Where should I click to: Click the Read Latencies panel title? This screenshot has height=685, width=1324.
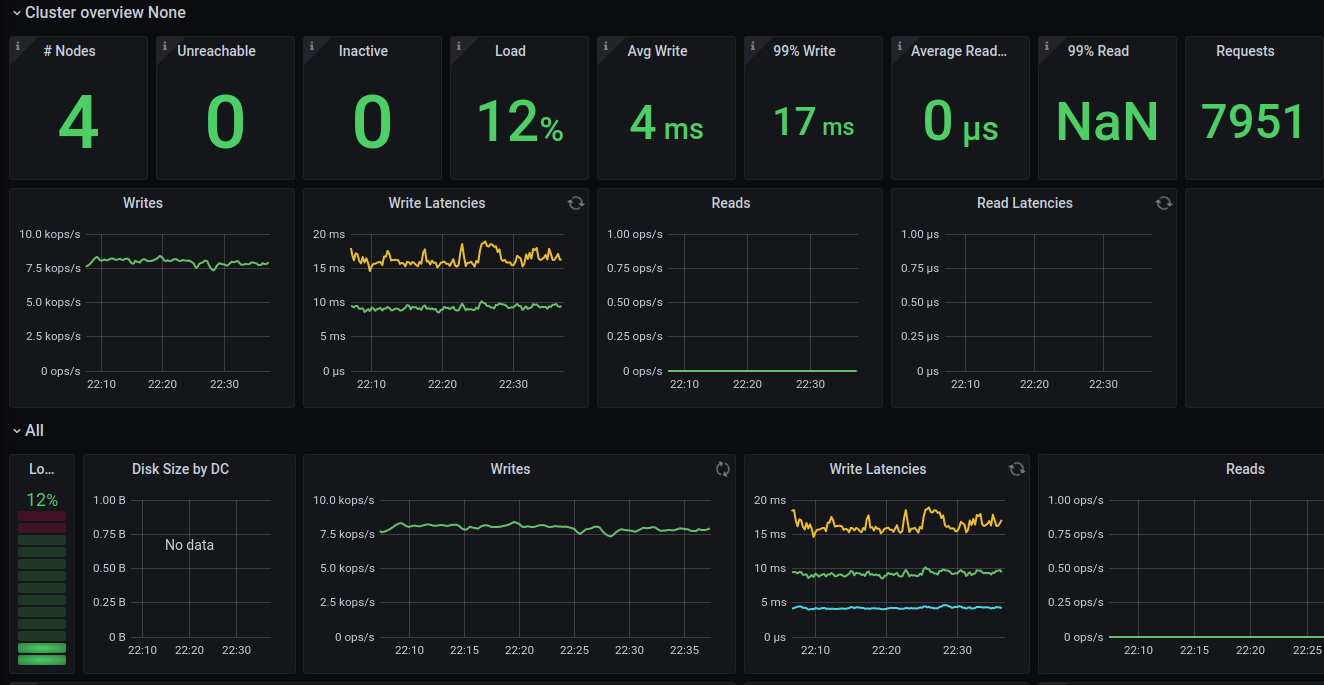tap(1024, 202)
